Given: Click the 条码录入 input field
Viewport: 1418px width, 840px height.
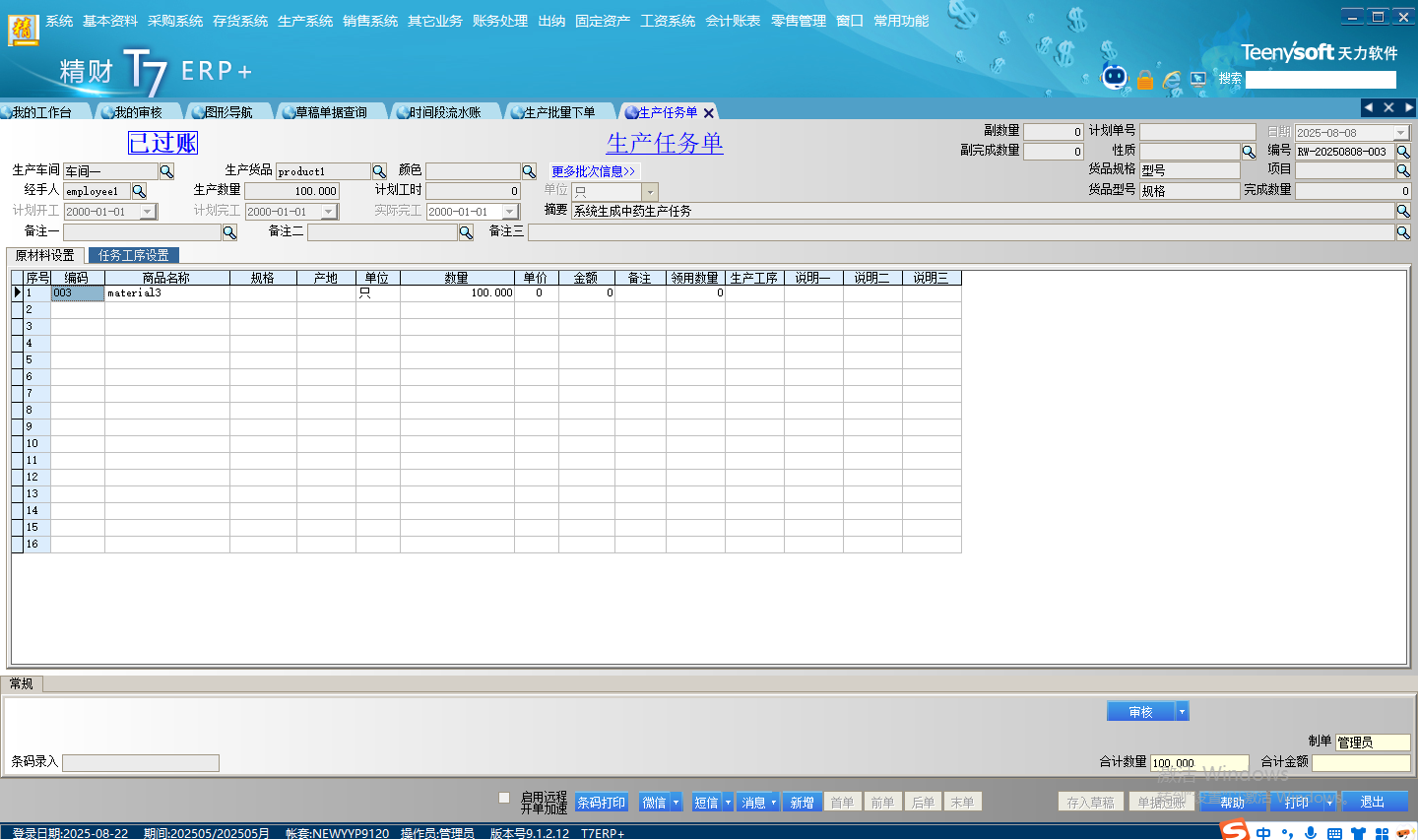Looking at the screenshot, I should pyautogui.click(x=141, y=763).
